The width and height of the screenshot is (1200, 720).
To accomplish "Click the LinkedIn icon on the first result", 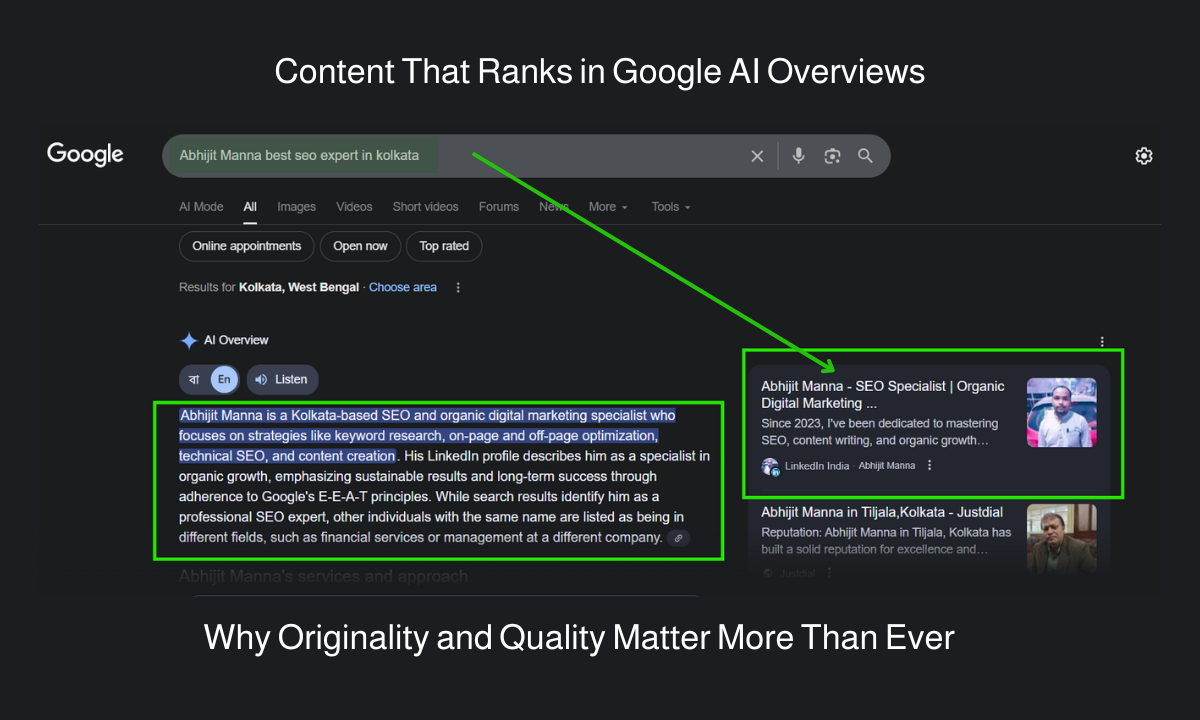I will (x=769, y=465).
